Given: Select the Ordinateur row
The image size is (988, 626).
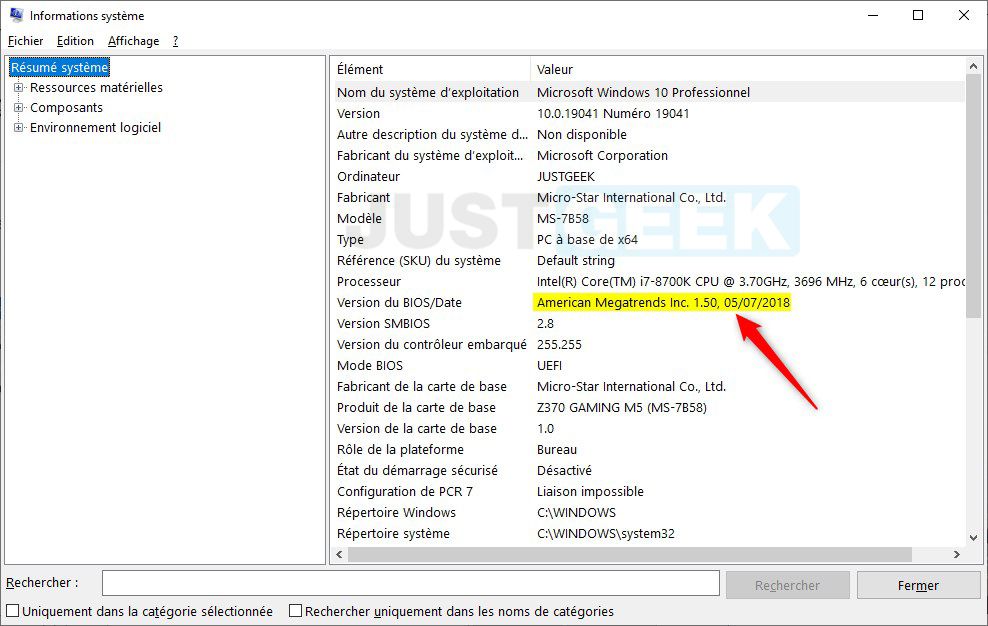Looking at the screenshot, I should click(648, 177).
